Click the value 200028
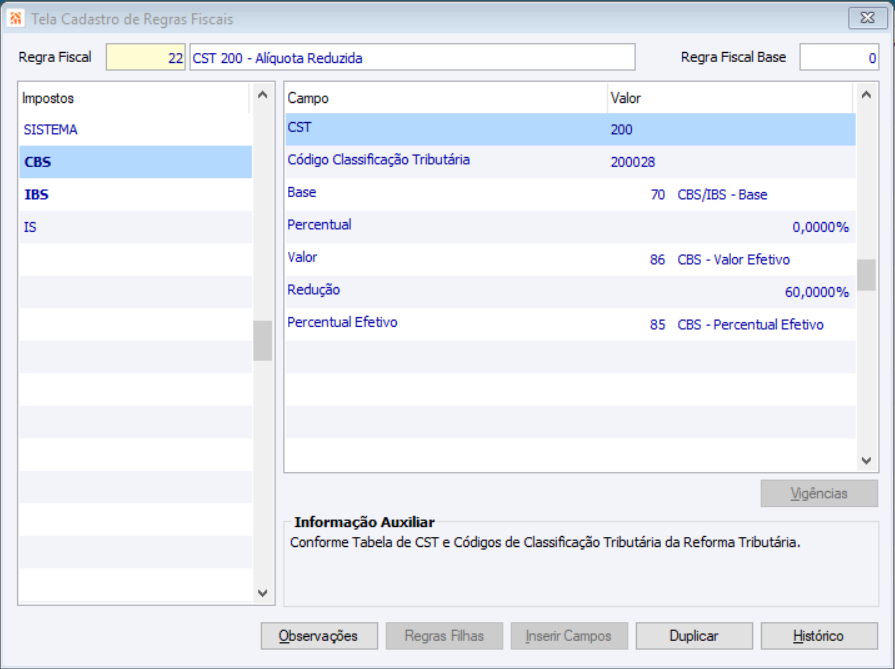 pos(632,162)
